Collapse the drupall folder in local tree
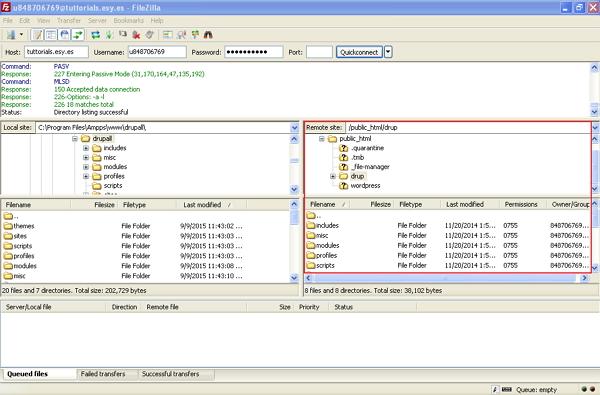600x395 pixels. (x=75, y=139)
